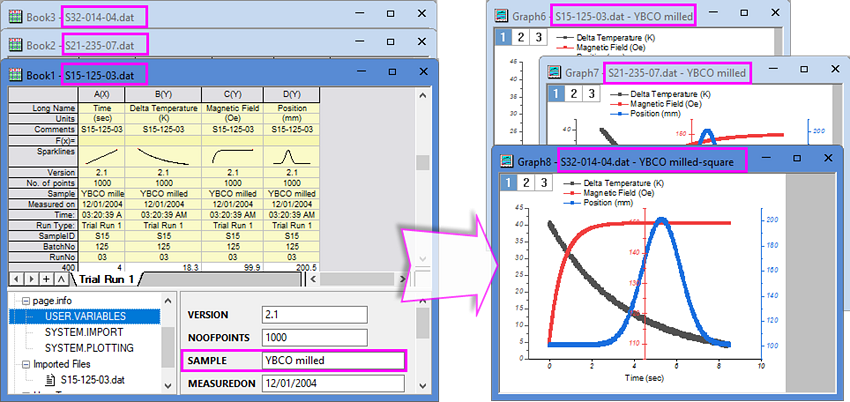Click the Run Type row label
Image resolution: width=850 pixels, height=402 pixels.
pos(43,225)
